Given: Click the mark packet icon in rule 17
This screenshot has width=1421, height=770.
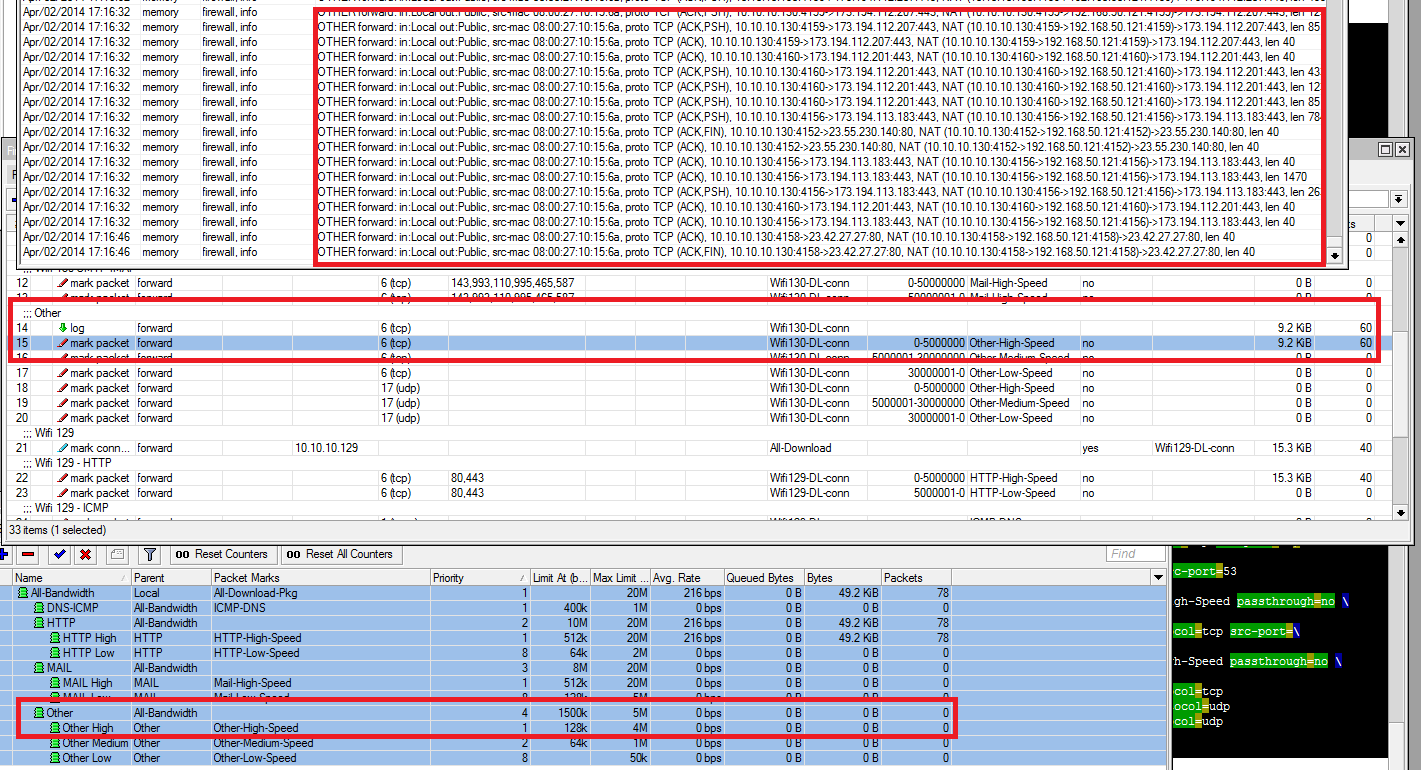Looking at the screenshot, I should [x=63, y=373].
